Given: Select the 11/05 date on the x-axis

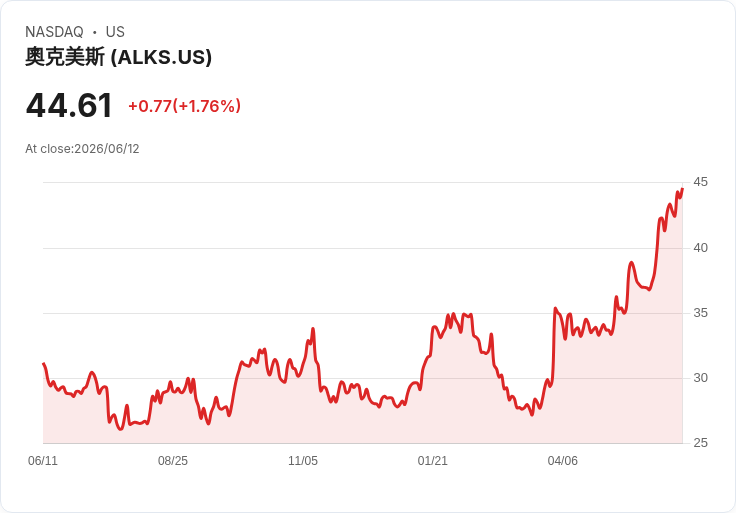Looking at the screenshot, I should point(303,460).
